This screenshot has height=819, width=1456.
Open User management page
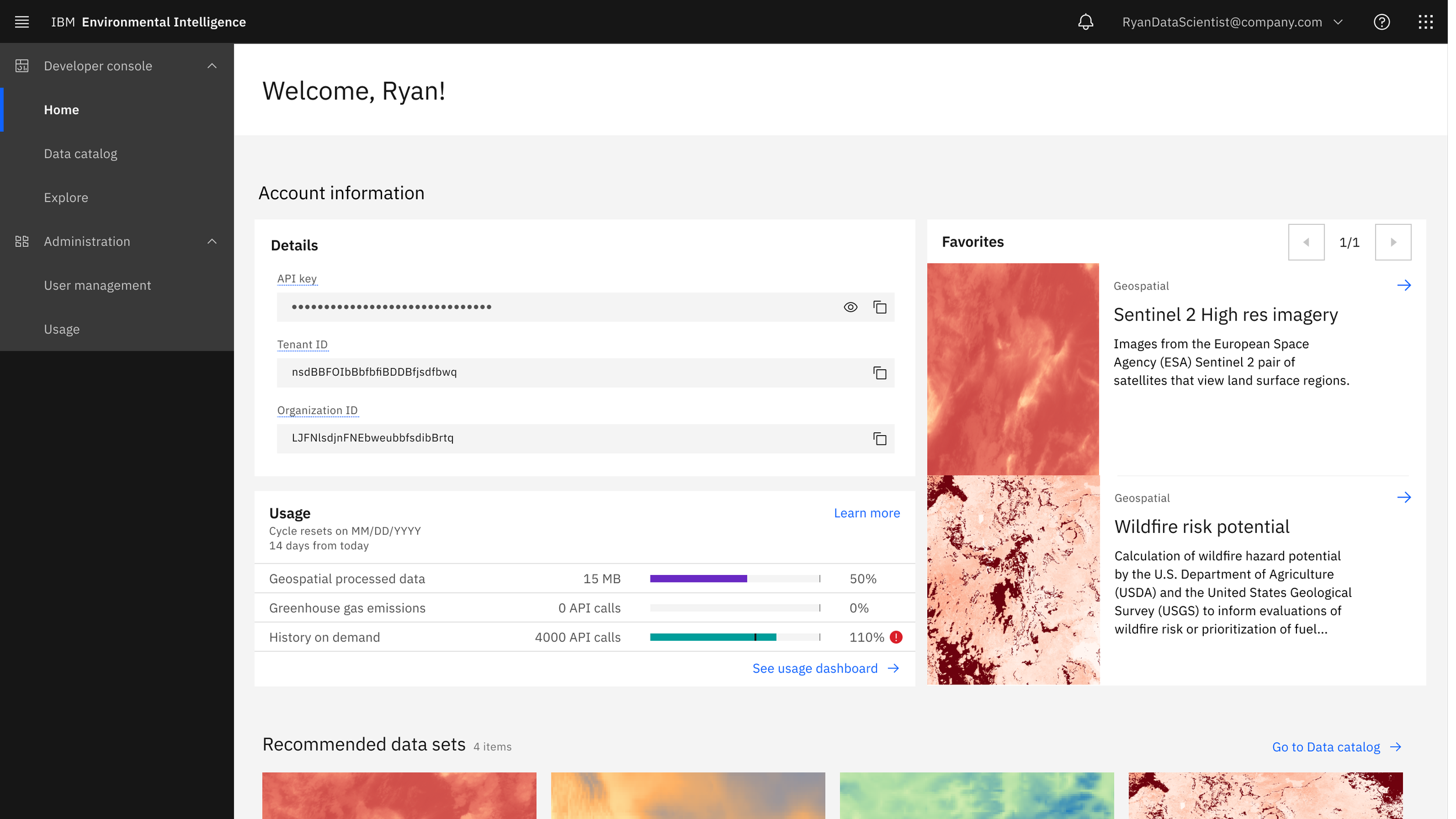tap(97, 285)
